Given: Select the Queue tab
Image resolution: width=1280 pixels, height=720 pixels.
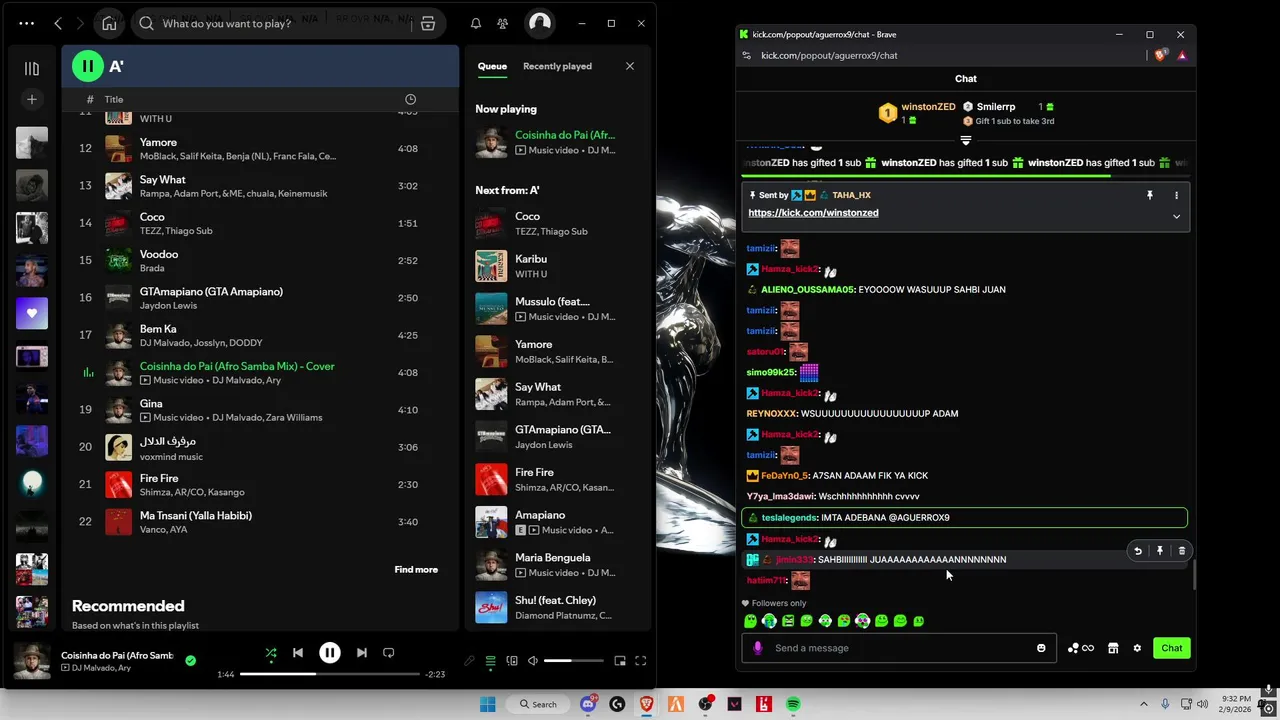Looking at the screenshot, I should coord(492,66).
